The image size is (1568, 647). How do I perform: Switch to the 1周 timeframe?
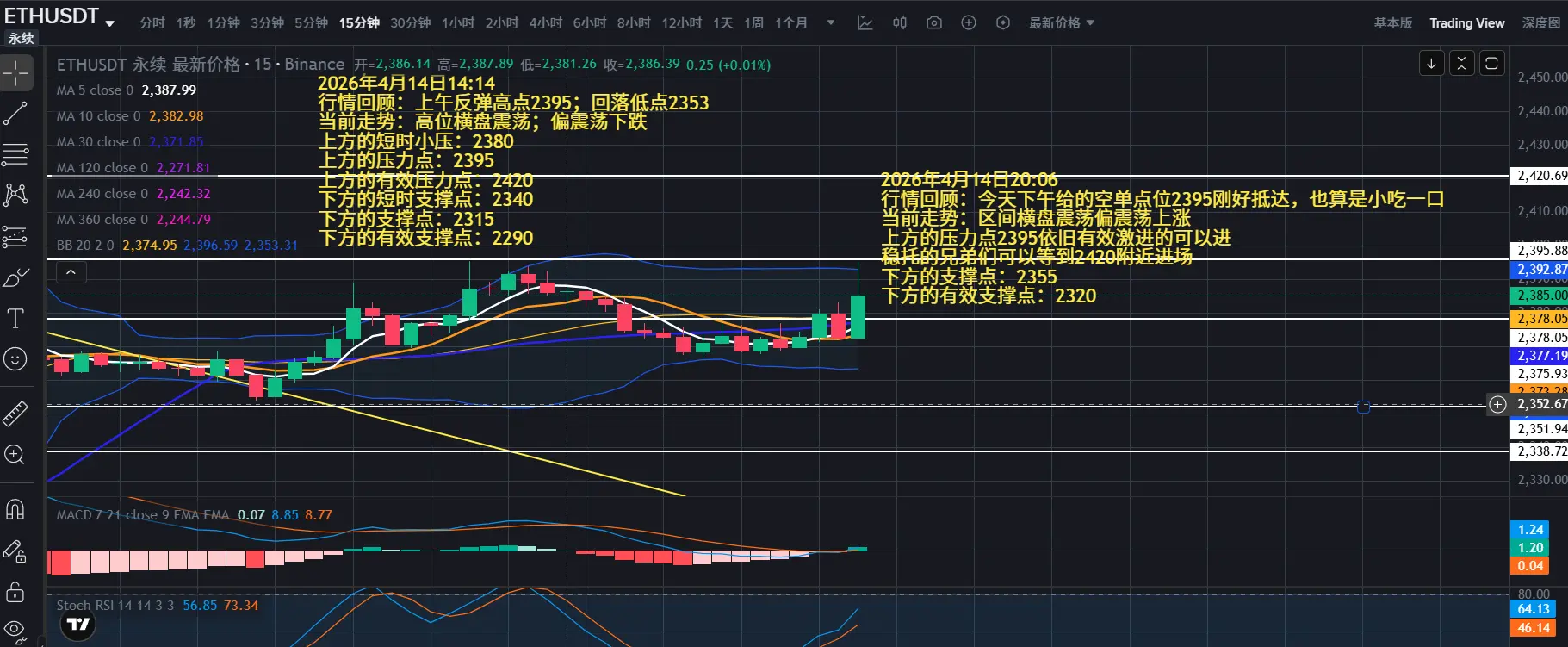point(754,23)
